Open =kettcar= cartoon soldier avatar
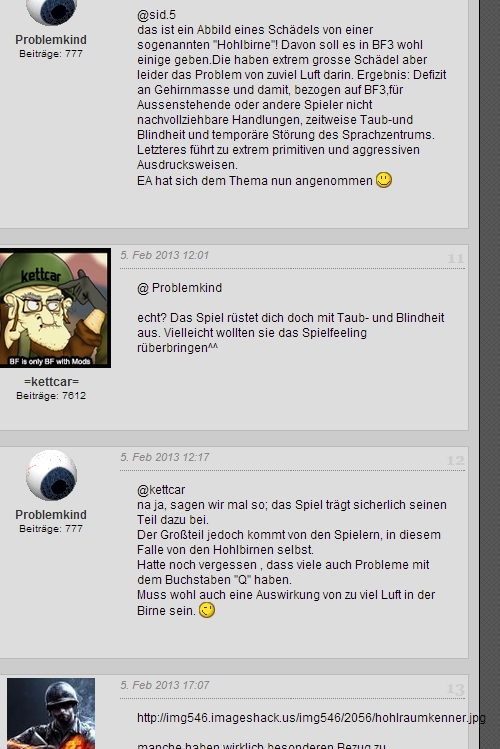Screen dimensions: 500x749 point(54,308)
